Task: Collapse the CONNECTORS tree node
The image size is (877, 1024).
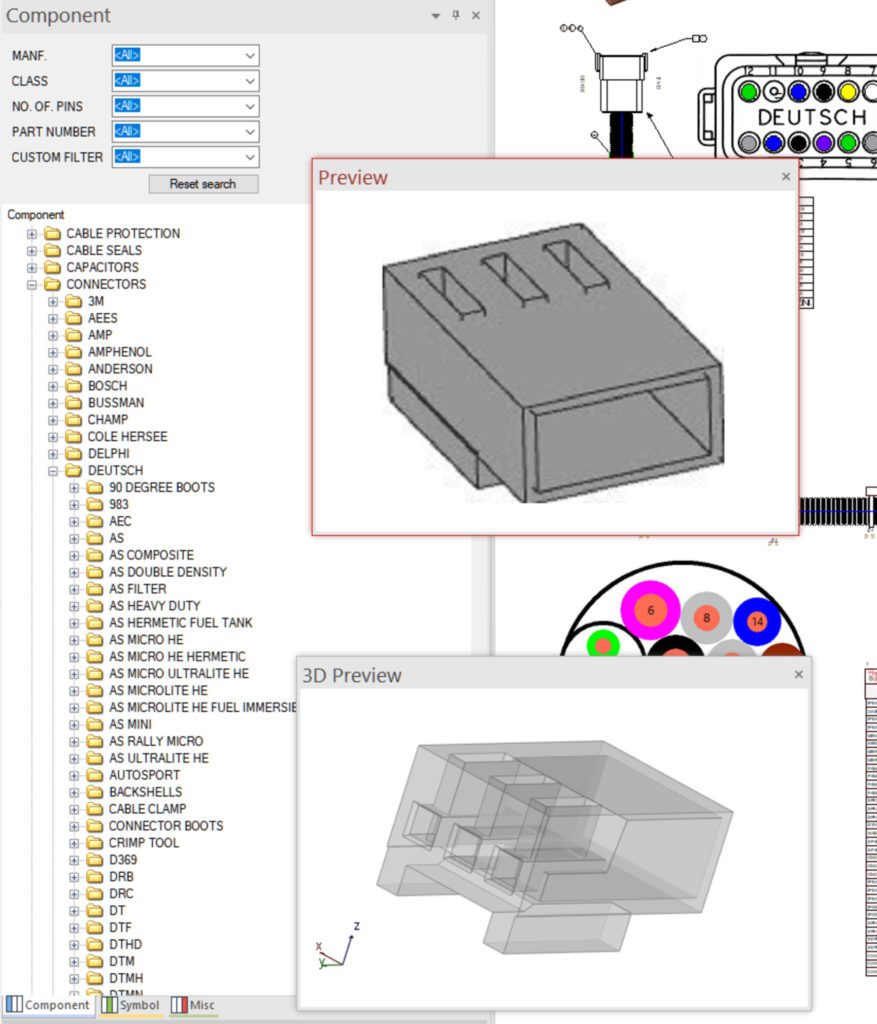Action: (x=32, y=284)
